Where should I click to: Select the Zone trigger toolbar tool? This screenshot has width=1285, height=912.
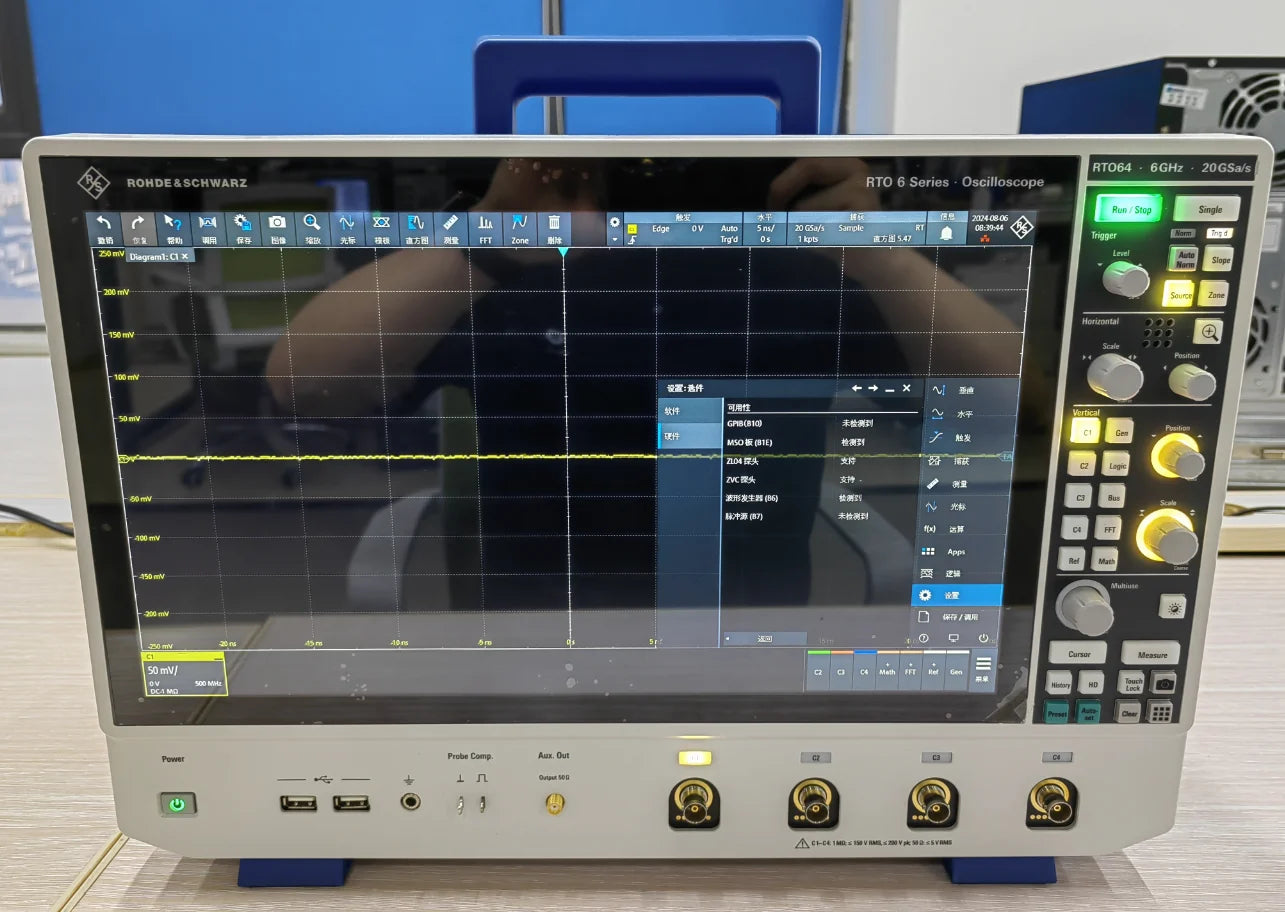[520, 229]
